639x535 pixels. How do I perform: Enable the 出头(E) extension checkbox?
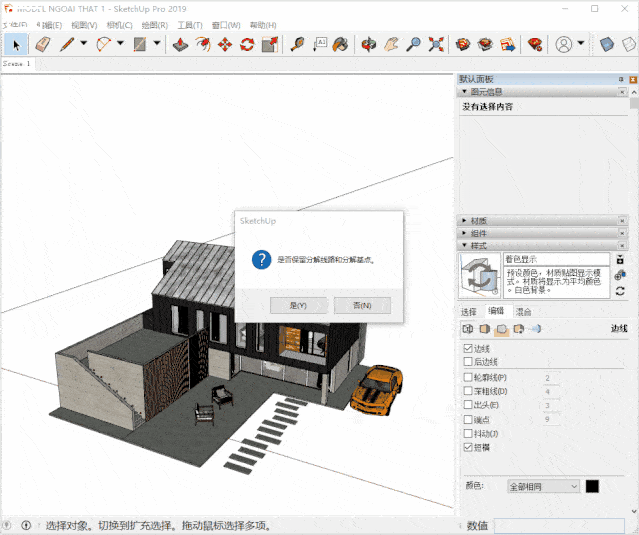468,405
